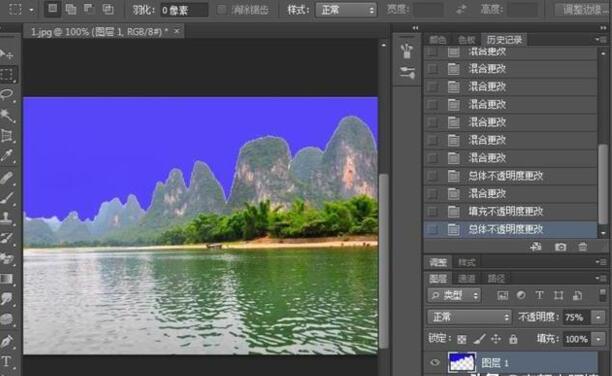Filter layers by smart object icon
Image resolution: width=612 pixels, height=376 pixels.
[x=577, y=296]
